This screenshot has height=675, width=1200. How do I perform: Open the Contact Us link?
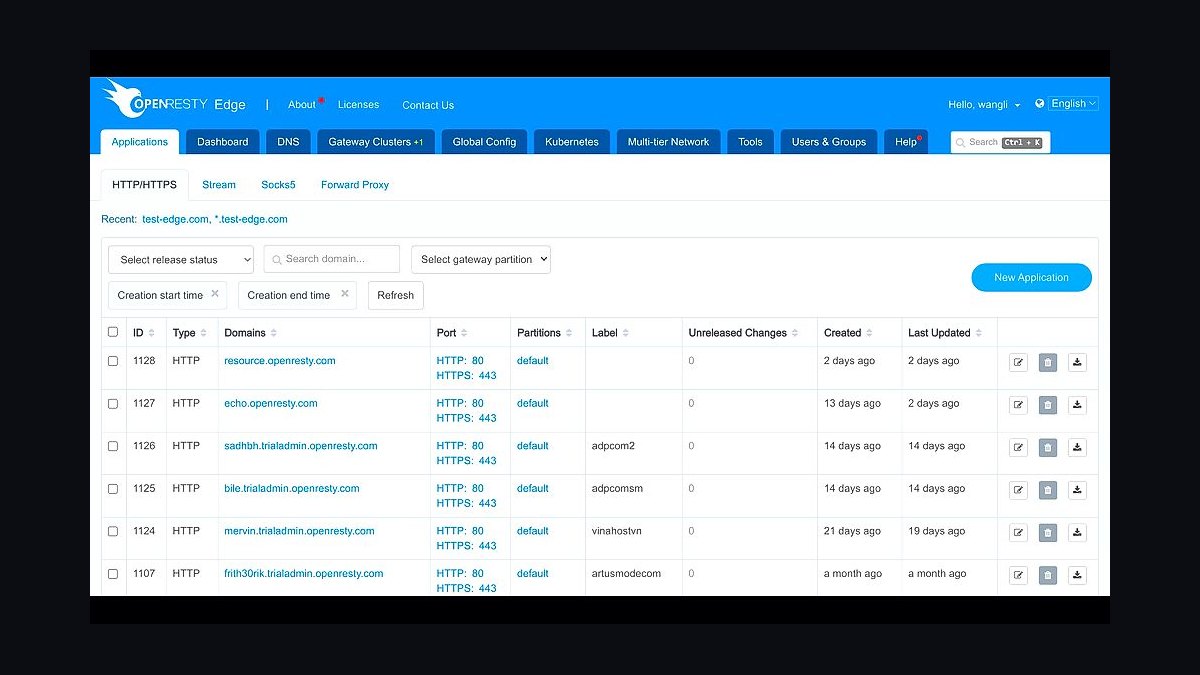pyautogui.click(x=428, y=105)
